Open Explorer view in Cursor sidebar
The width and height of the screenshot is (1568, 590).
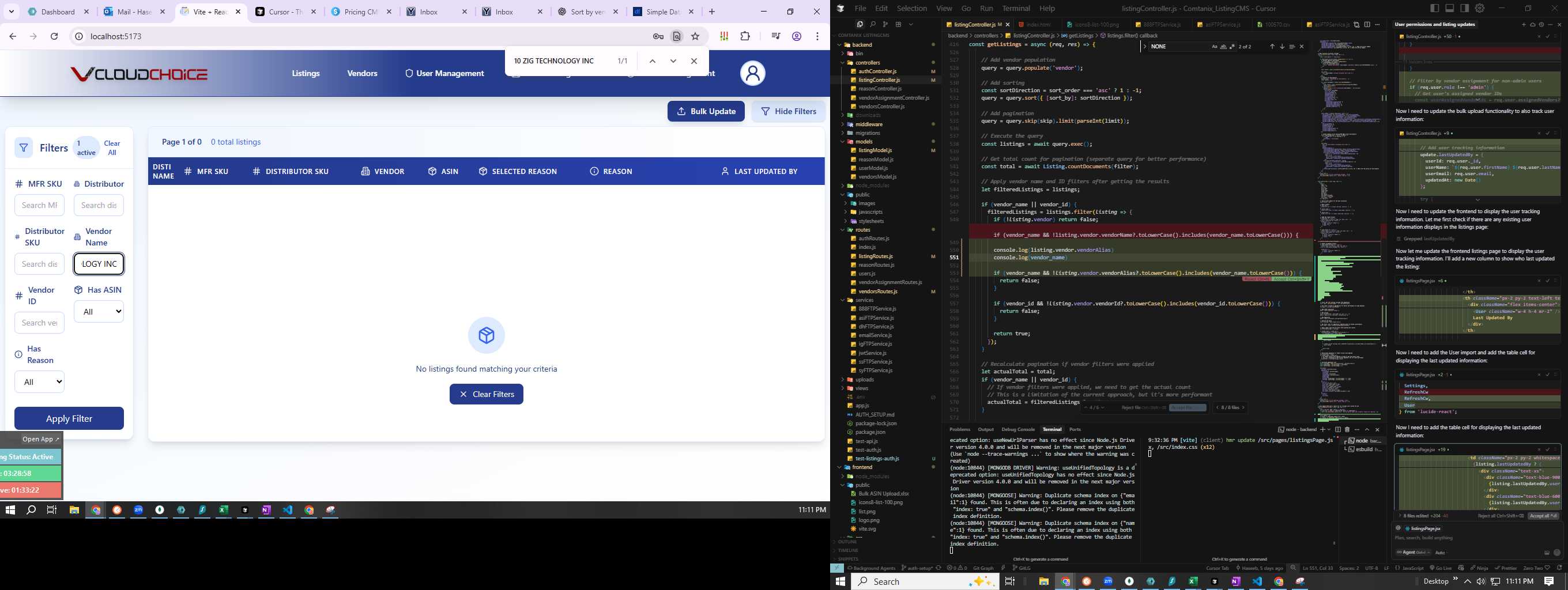pyautogui.click(x=860, y=24)
